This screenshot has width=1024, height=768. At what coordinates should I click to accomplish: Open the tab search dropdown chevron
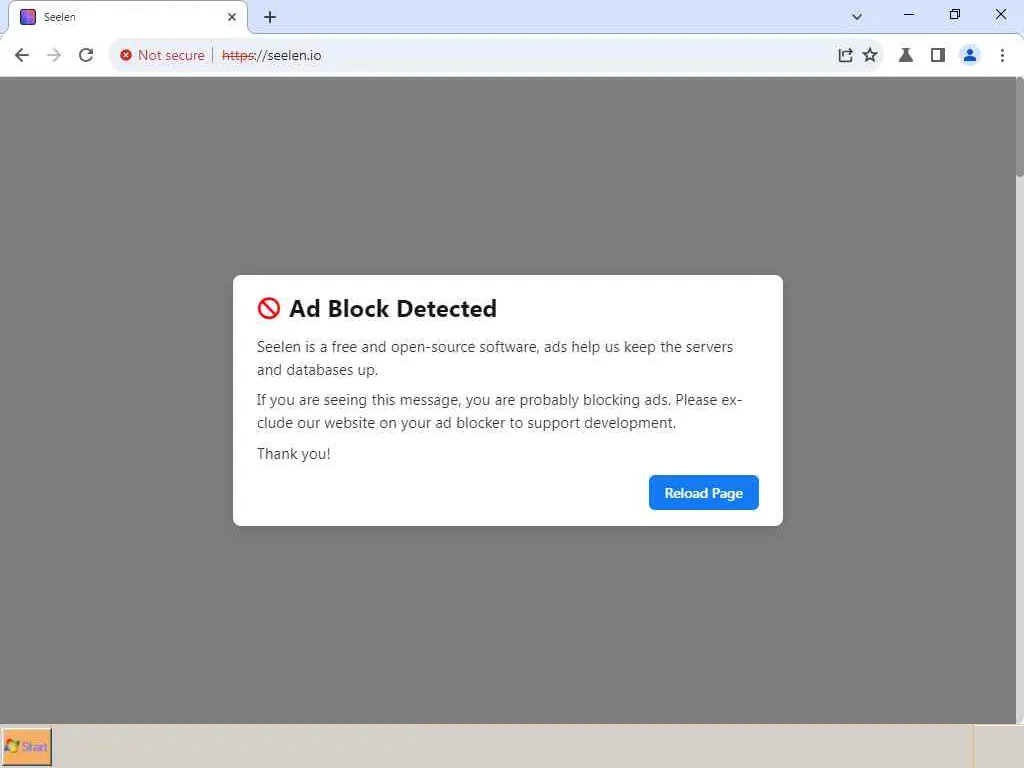coord(857,16)
